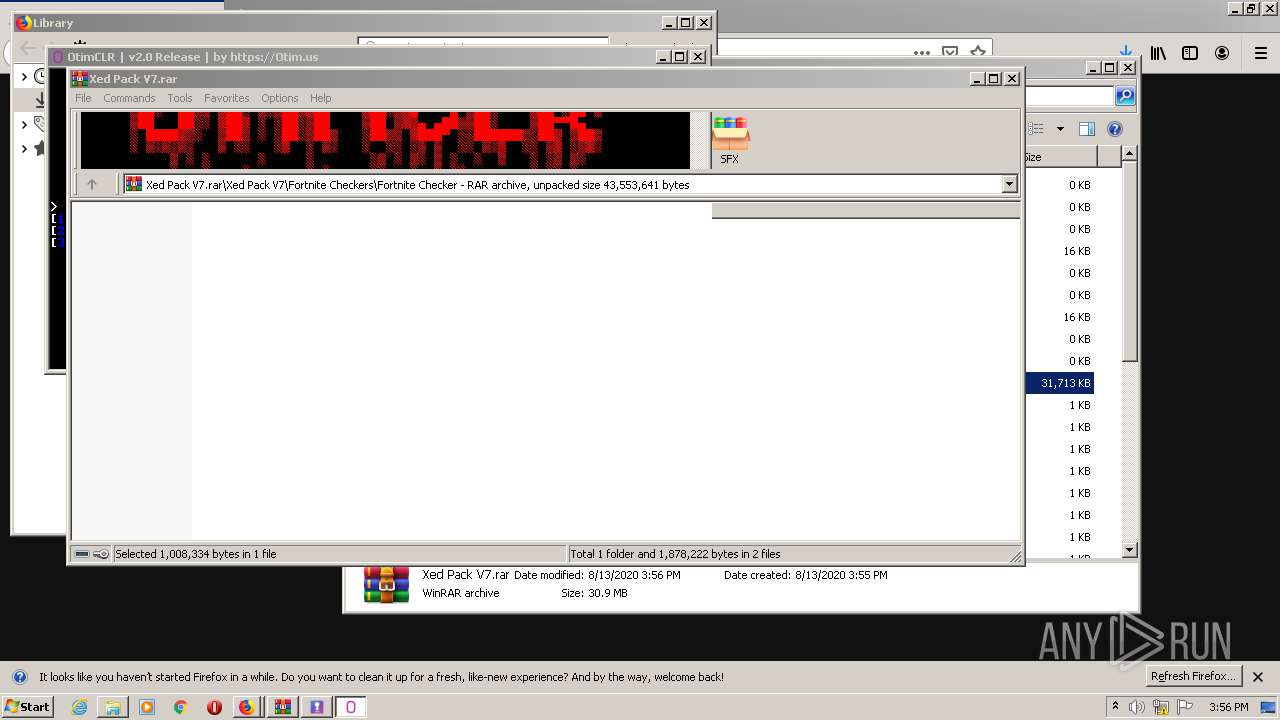Expand the bookmarks star tree item in Library

(25, 149)
